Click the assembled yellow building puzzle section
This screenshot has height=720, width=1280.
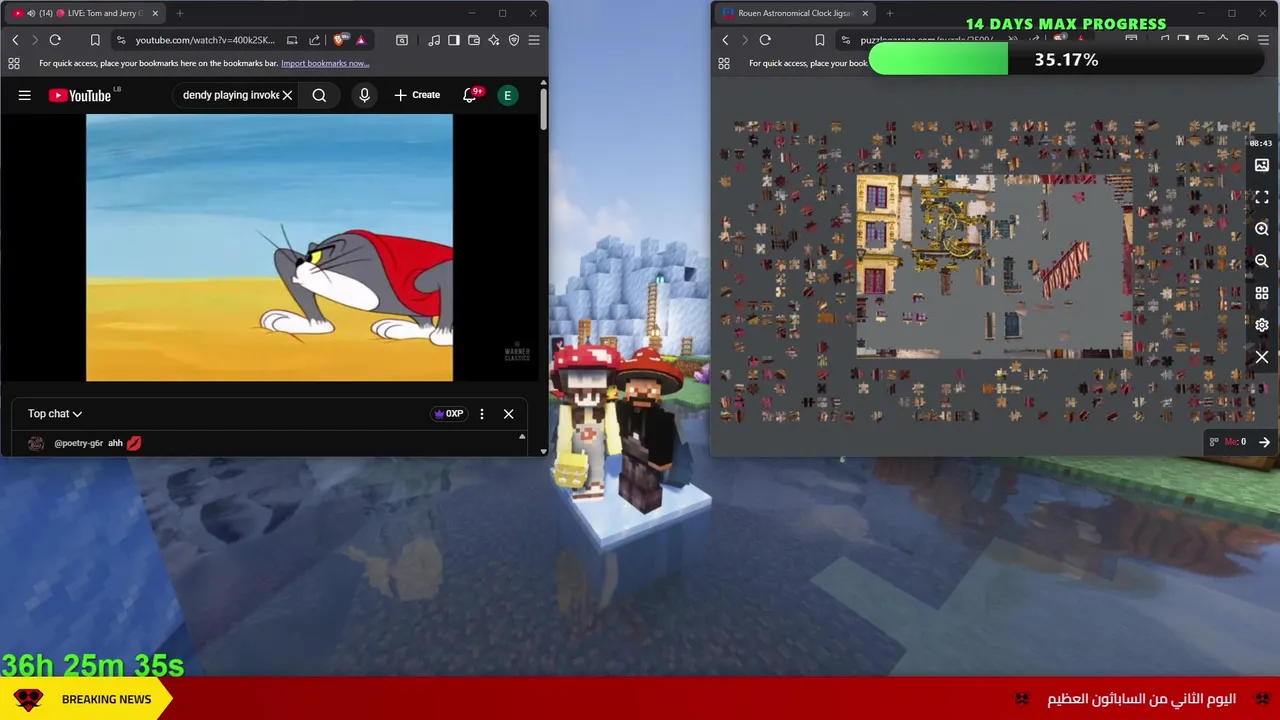877,238
